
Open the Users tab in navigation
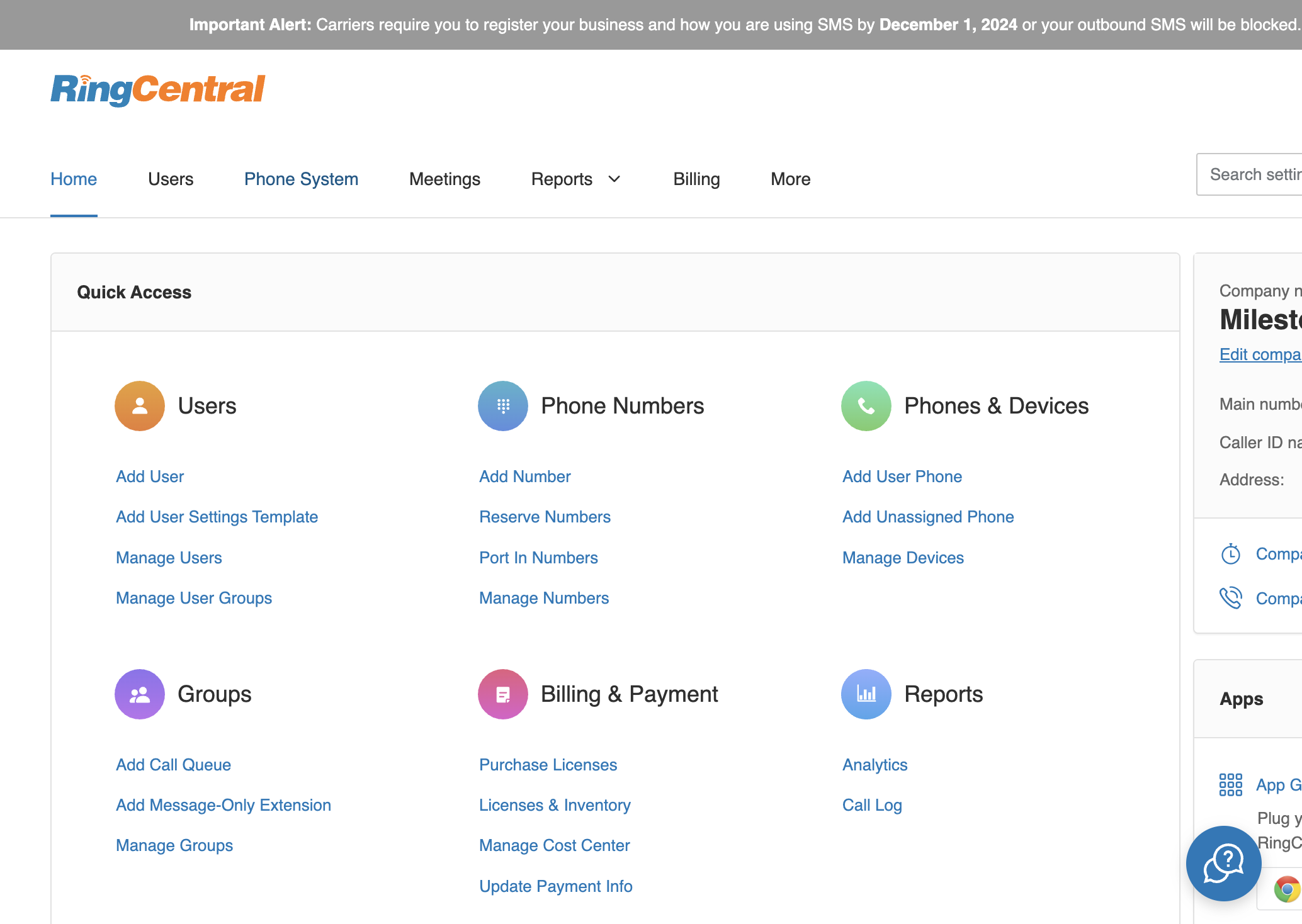pyautogui.click(x=171, y=179)
